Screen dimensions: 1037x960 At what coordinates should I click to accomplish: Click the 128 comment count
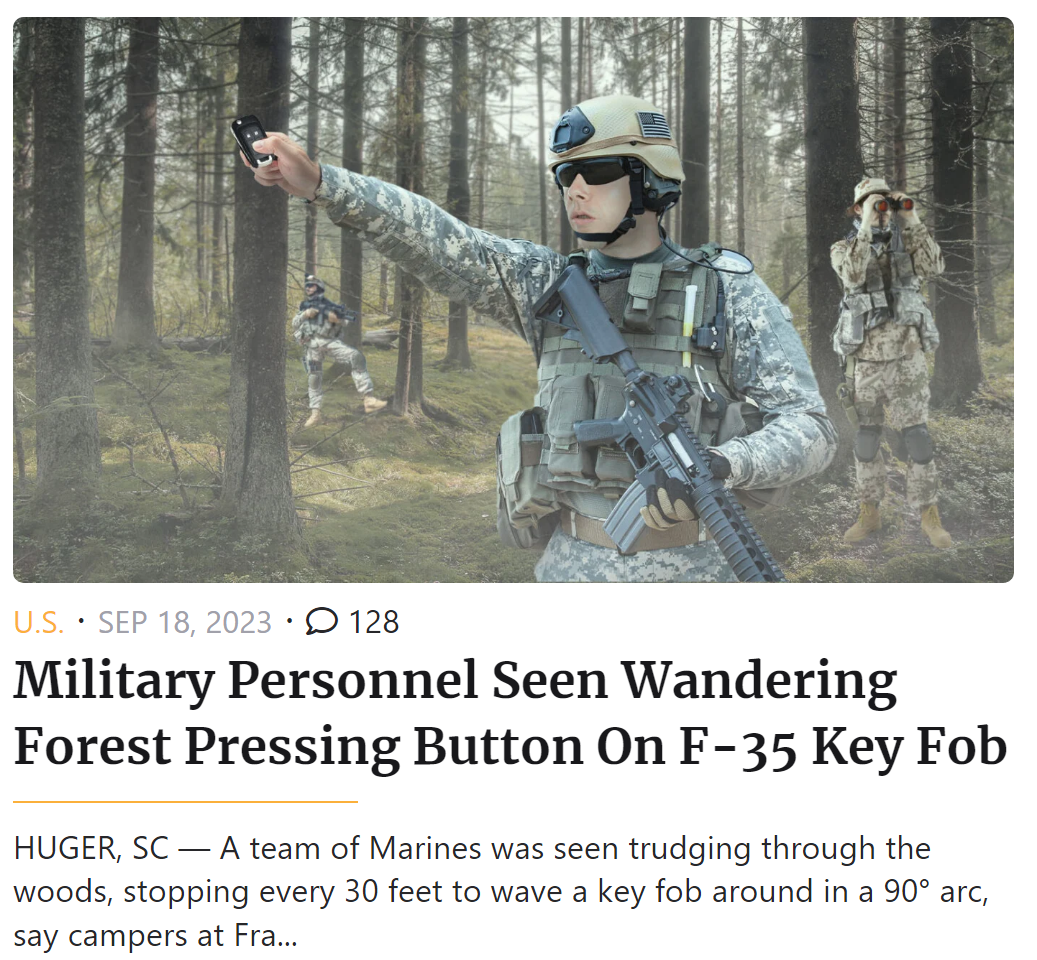coord(374,622)
